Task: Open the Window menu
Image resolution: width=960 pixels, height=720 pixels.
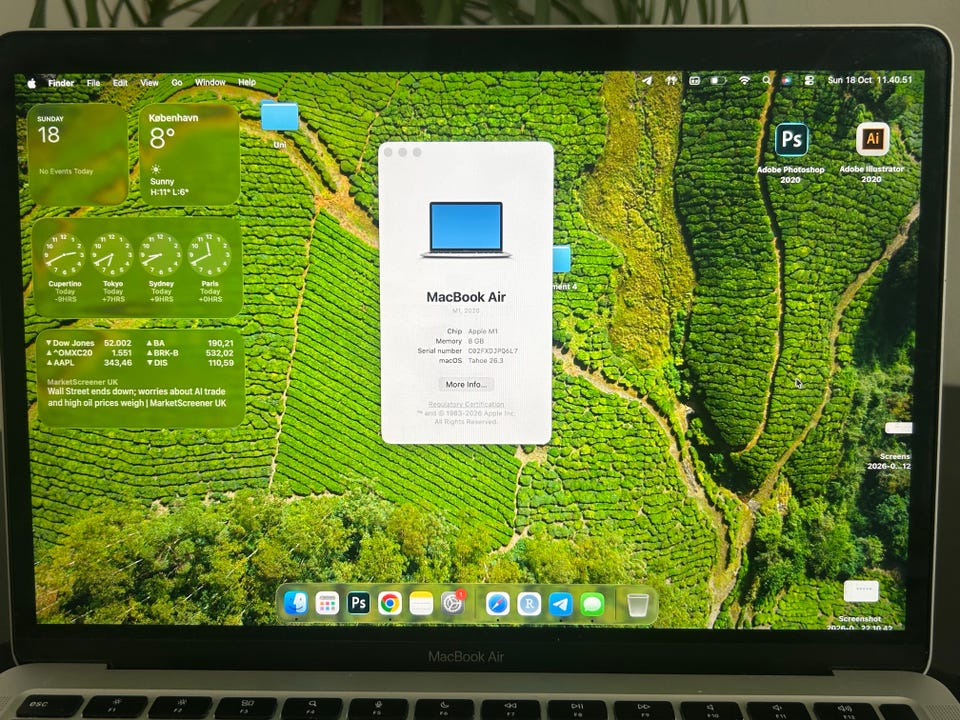Action: tap(210, 82)
